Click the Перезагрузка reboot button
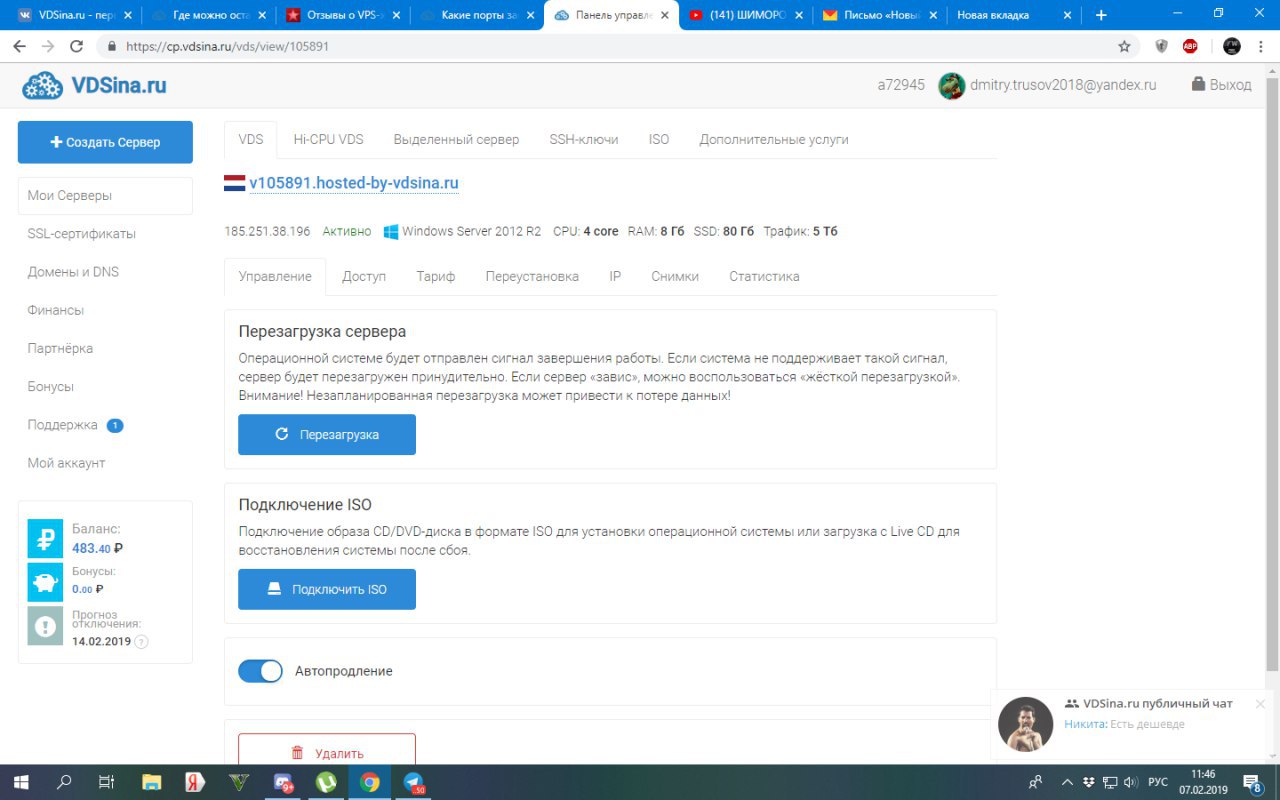Image resolution: width=1280 pixels, height=800 pixels. point(327,435)
